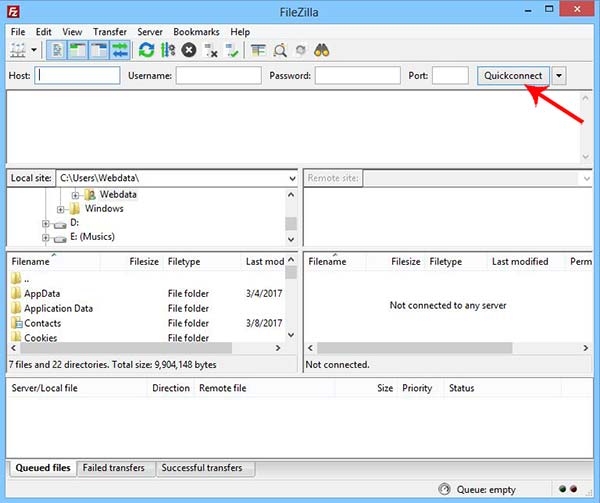Focus the Password input field
600x503 pixels.
click(x=358, y=75)
